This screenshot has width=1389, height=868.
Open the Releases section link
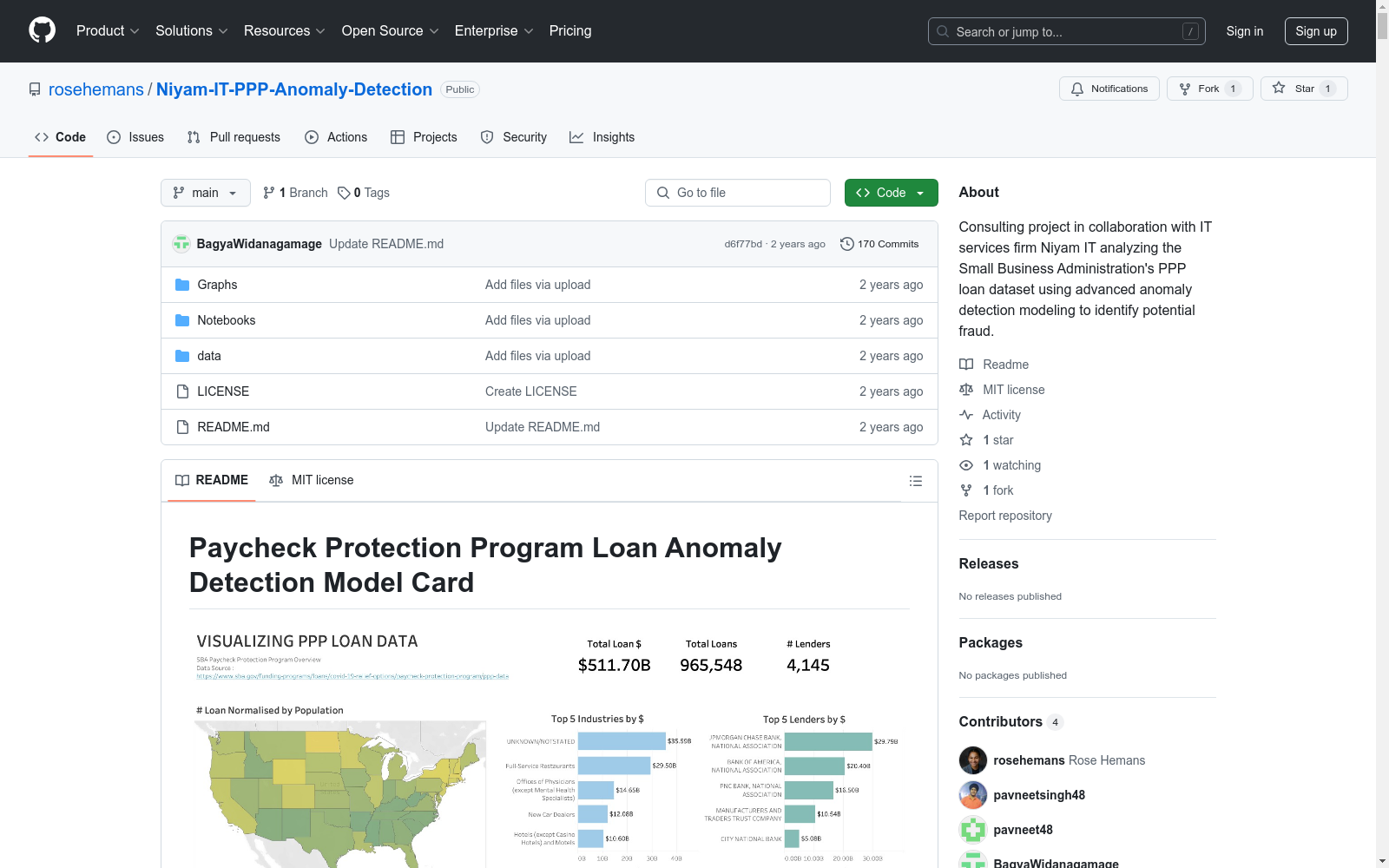click(x=989, y=563)
